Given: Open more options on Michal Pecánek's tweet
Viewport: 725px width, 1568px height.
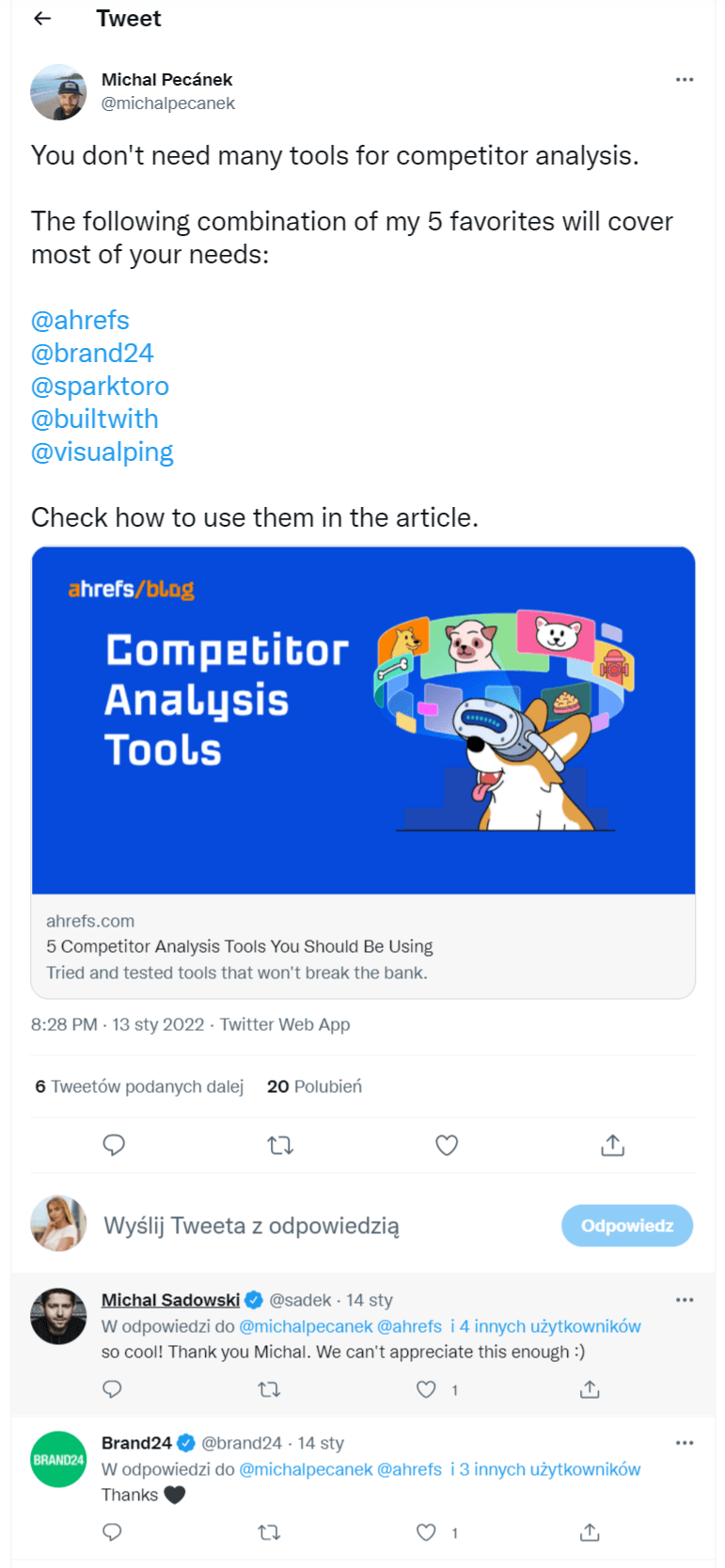Looking at the screenshot, I should click(684, 80).
